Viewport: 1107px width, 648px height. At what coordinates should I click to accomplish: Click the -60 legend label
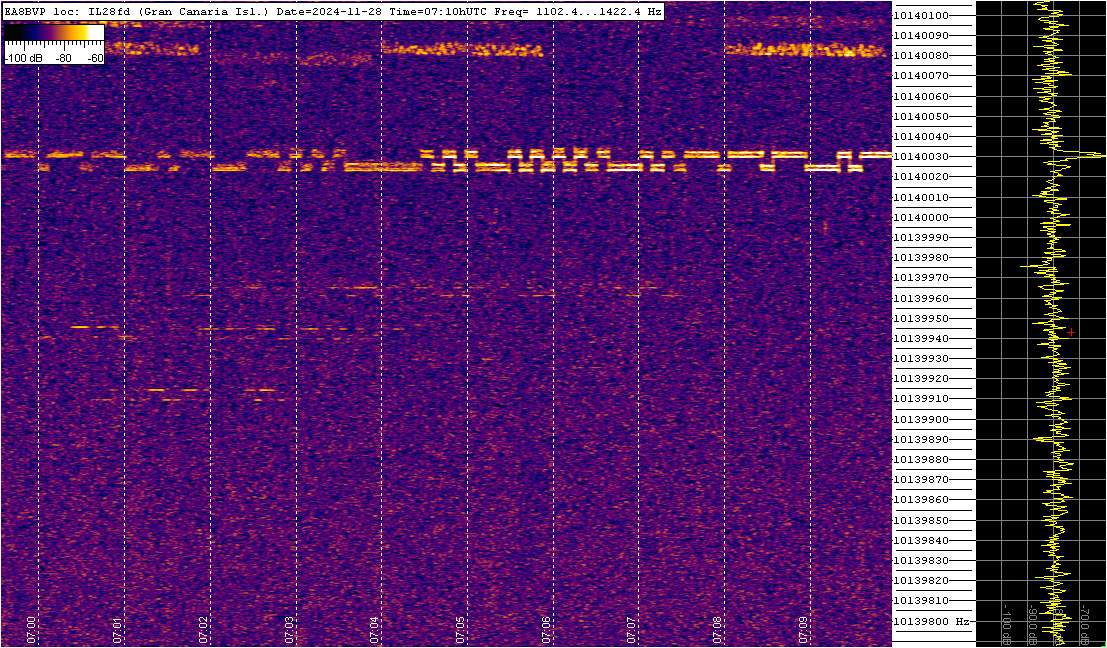(x=93, y=59)
